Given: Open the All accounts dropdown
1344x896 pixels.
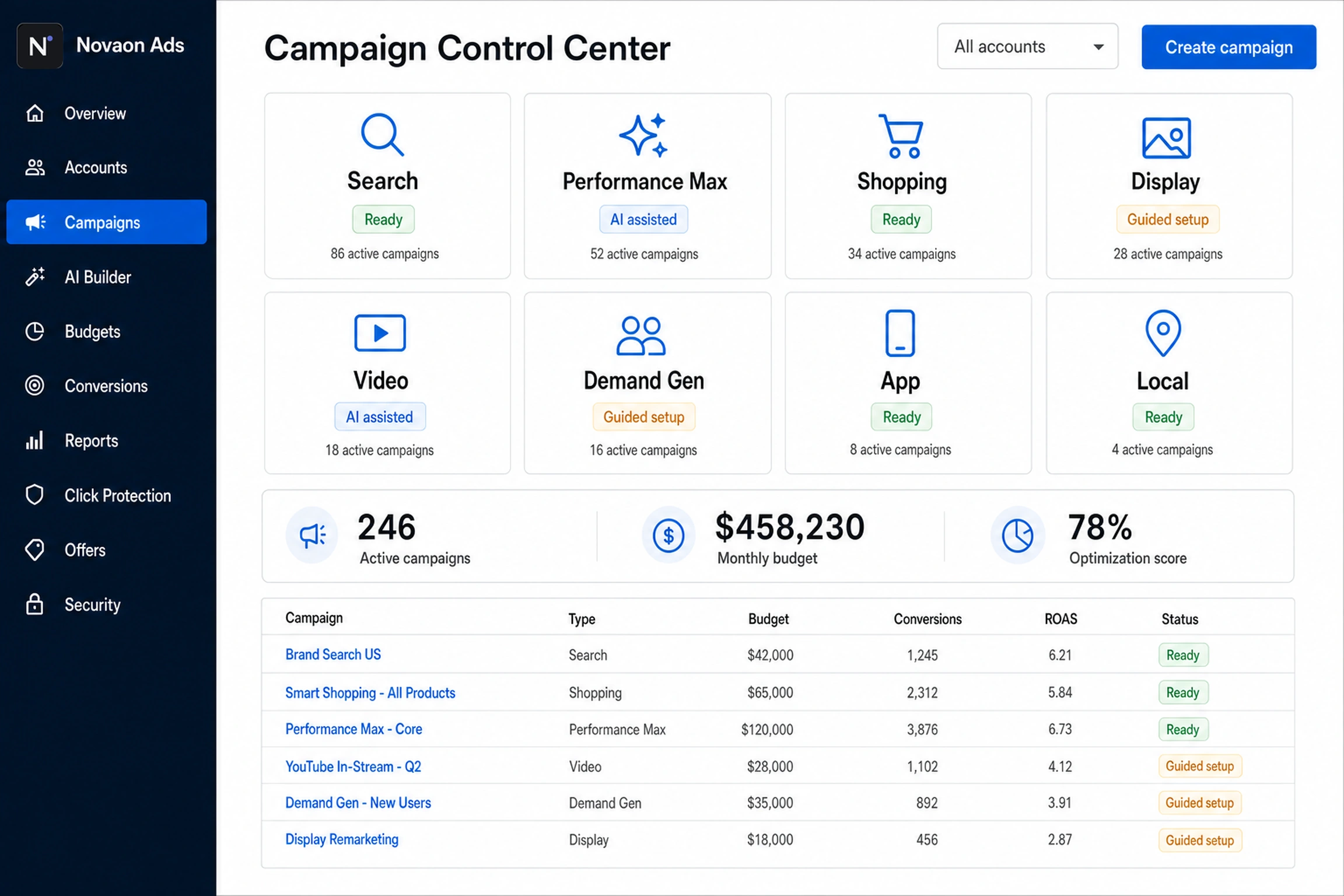Looking at the screenshot, I should pyautogui.click(x=1027, y=46).
